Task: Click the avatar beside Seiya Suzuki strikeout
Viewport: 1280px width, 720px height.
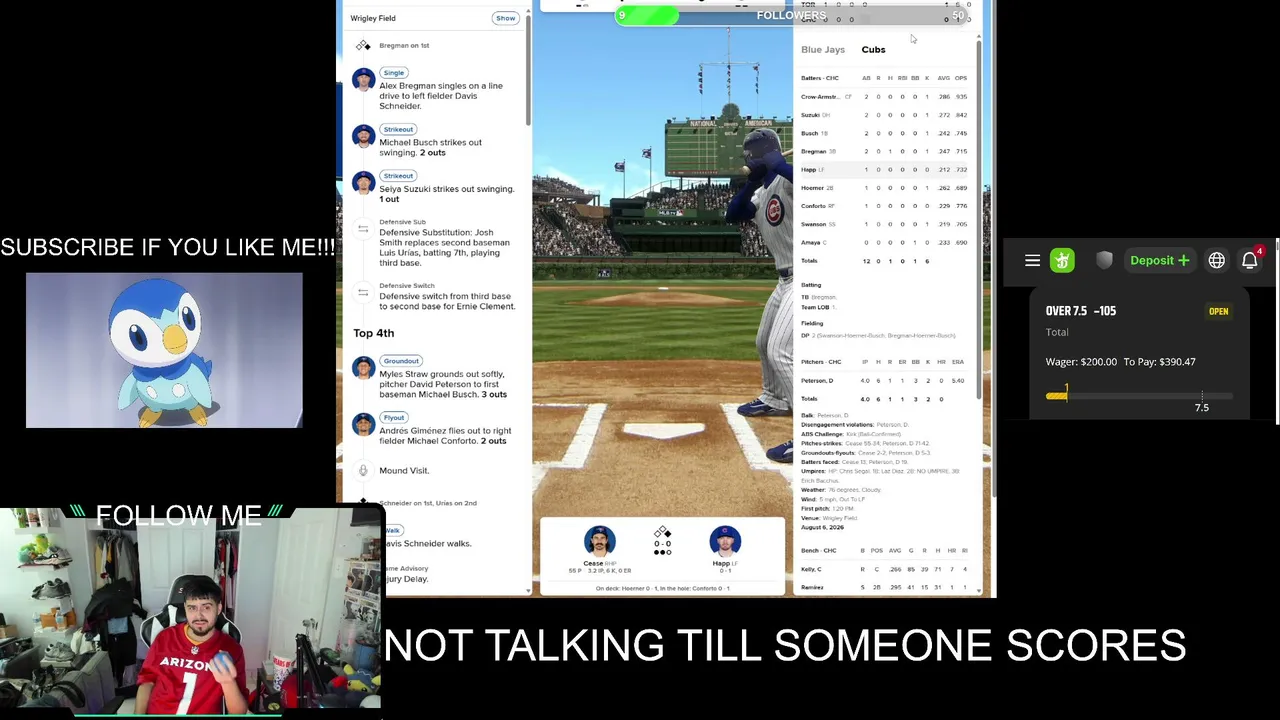Action: 363,183
